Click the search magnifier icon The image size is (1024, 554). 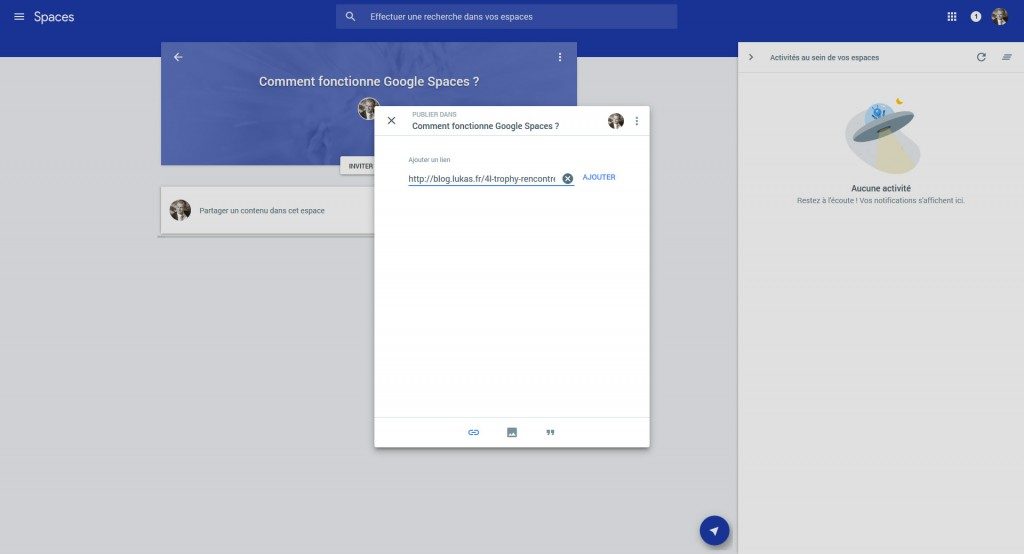[351, 16]
